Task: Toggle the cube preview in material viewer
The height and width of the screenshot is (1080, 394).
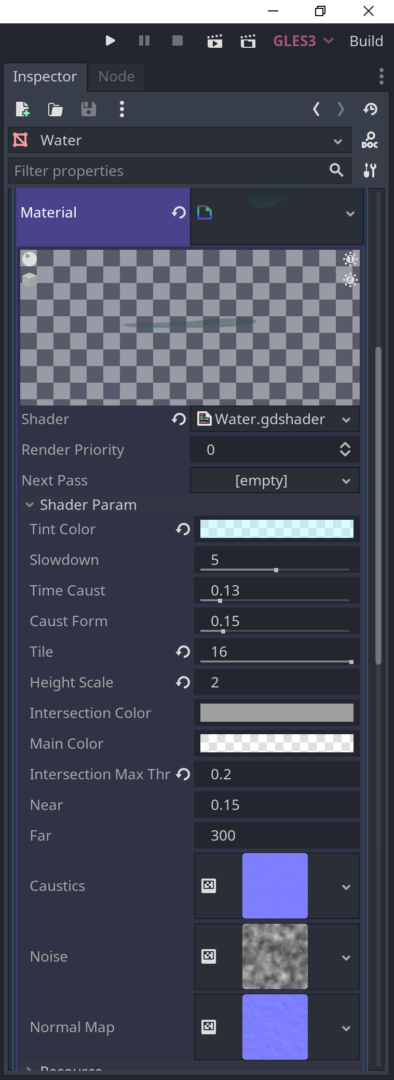Action: (x=29, y=280)
